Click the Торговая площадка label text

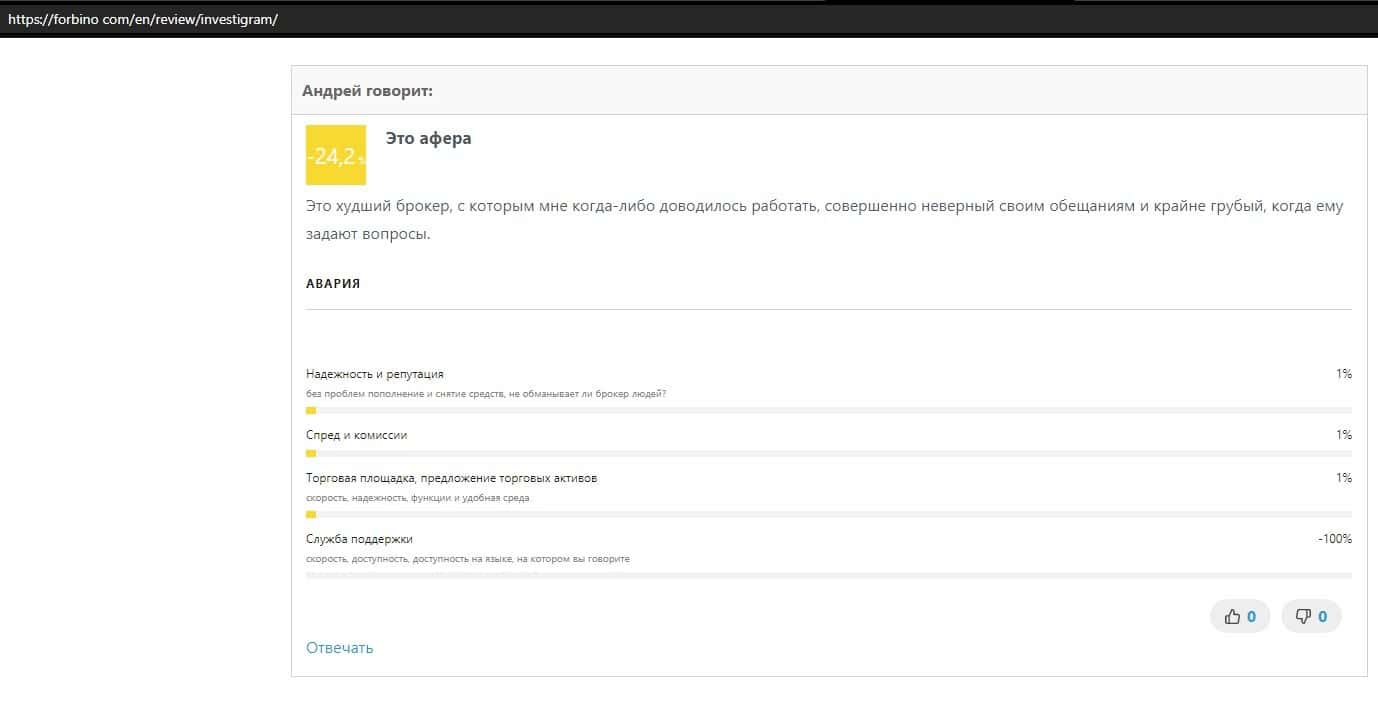click(x=451, y=478)
